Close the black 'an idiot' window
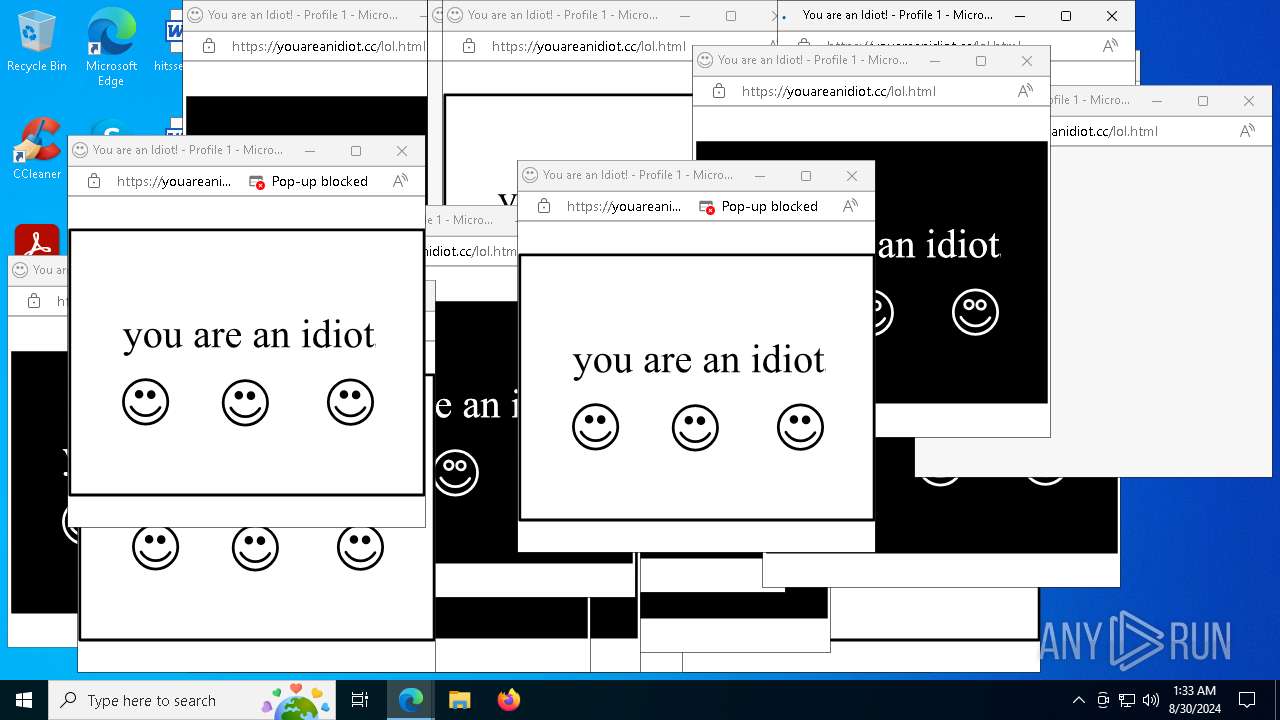This screenshot has width=1280, height=720. (1027, 61)
